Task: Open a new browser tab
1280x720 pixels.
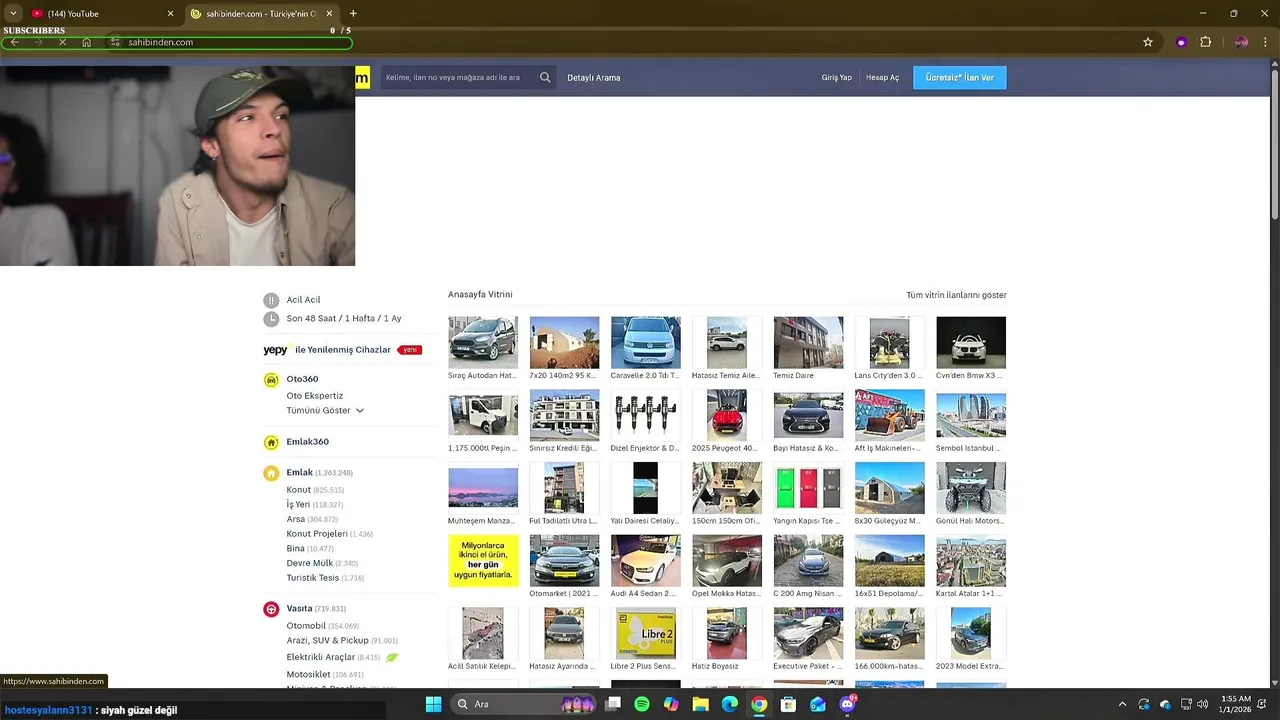Action: tap(353, 13)
